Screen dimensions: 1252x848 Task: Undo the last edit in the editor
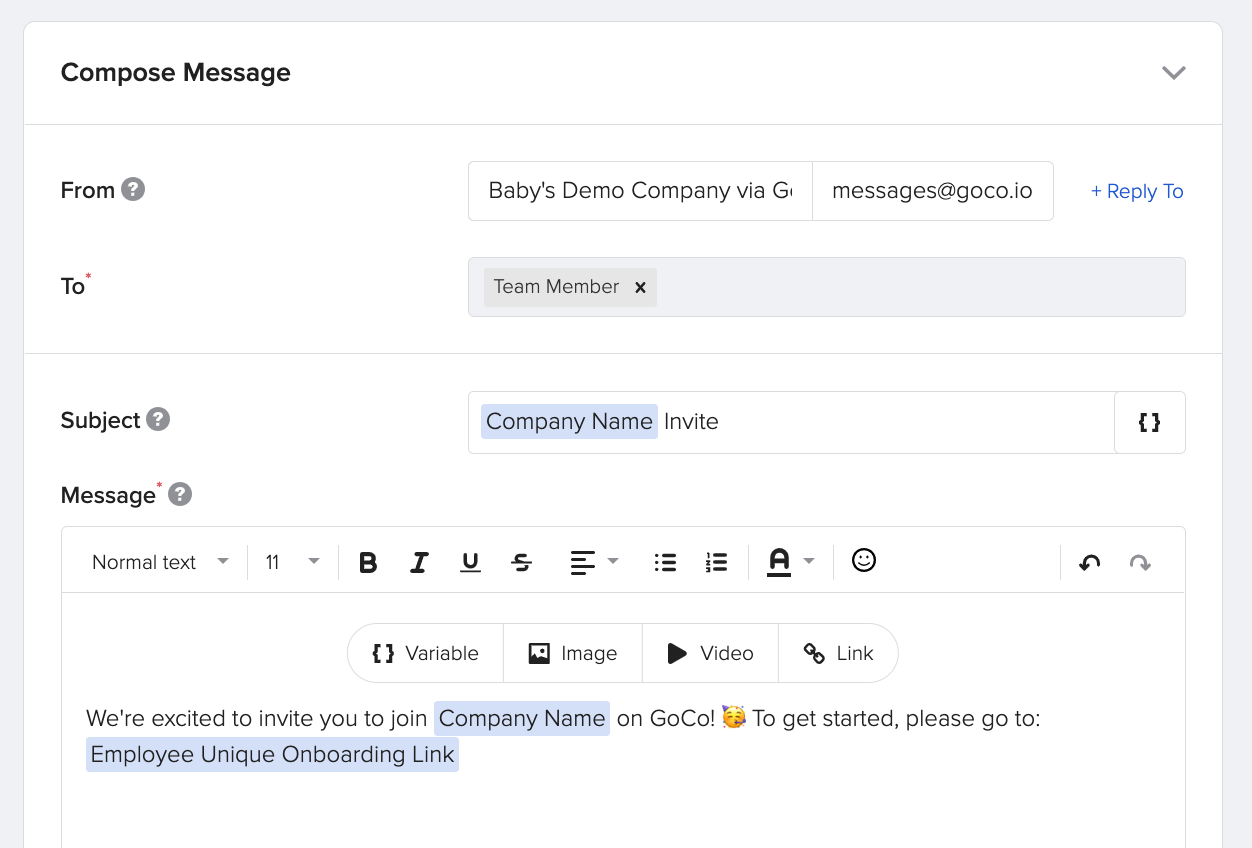click(1089, 561)
